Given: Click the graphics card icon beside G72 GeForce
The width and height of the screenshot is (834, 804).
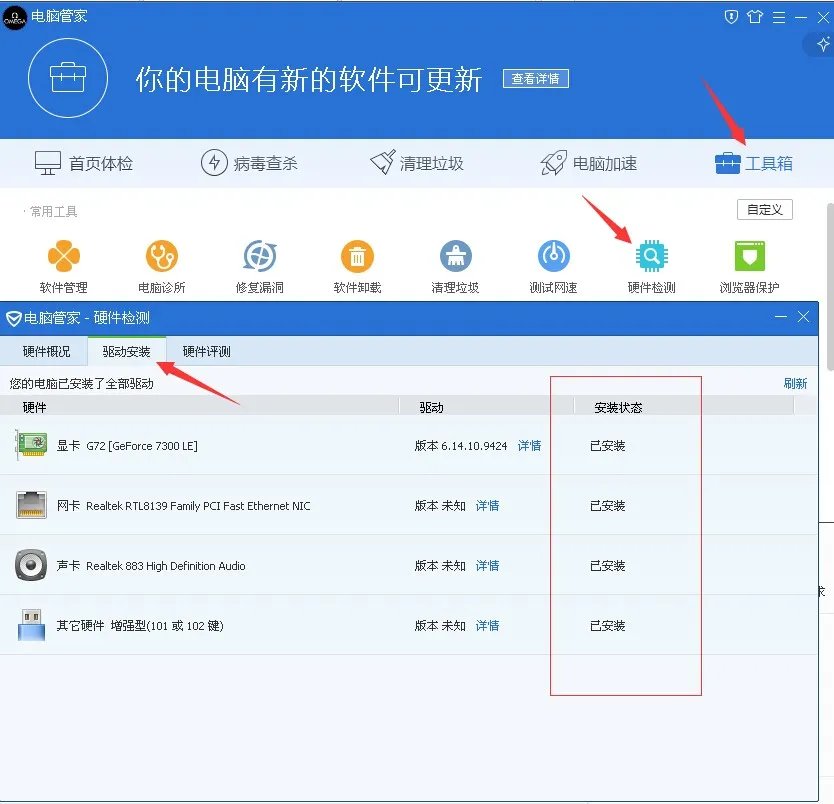Looking at the screenshot, I should coord(30,443).
